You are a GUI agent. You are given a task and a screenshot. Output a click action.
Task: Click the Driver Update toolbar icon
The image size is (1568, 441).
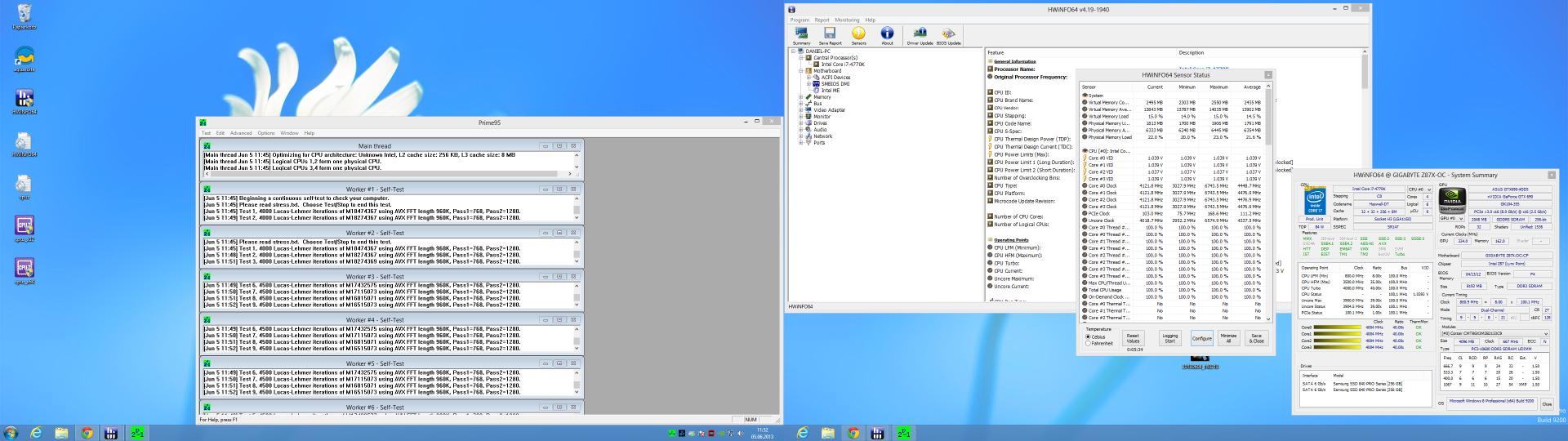[920, 35]
